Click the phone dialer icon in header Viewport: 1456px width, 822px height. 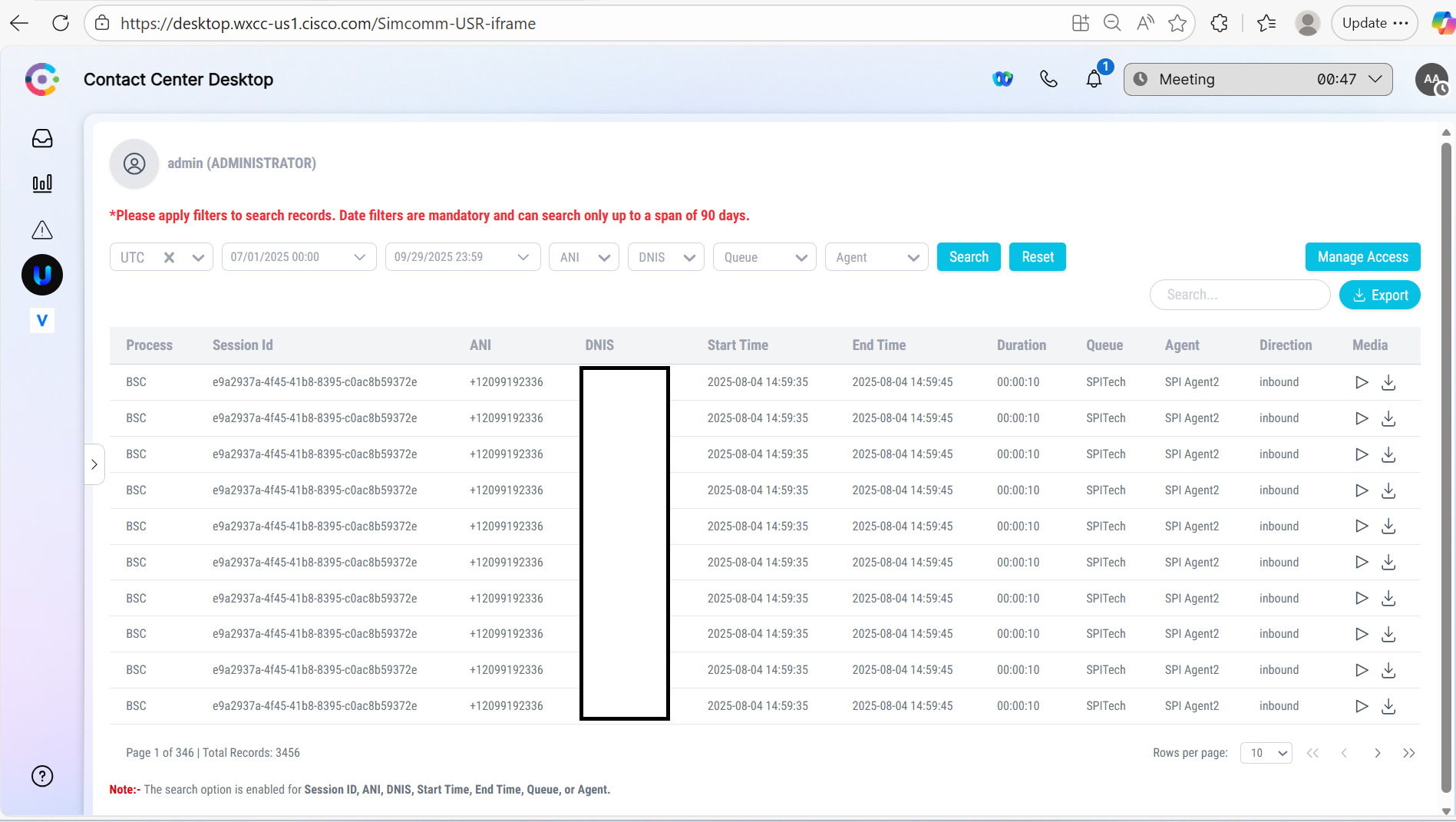tap(1048, 79)
